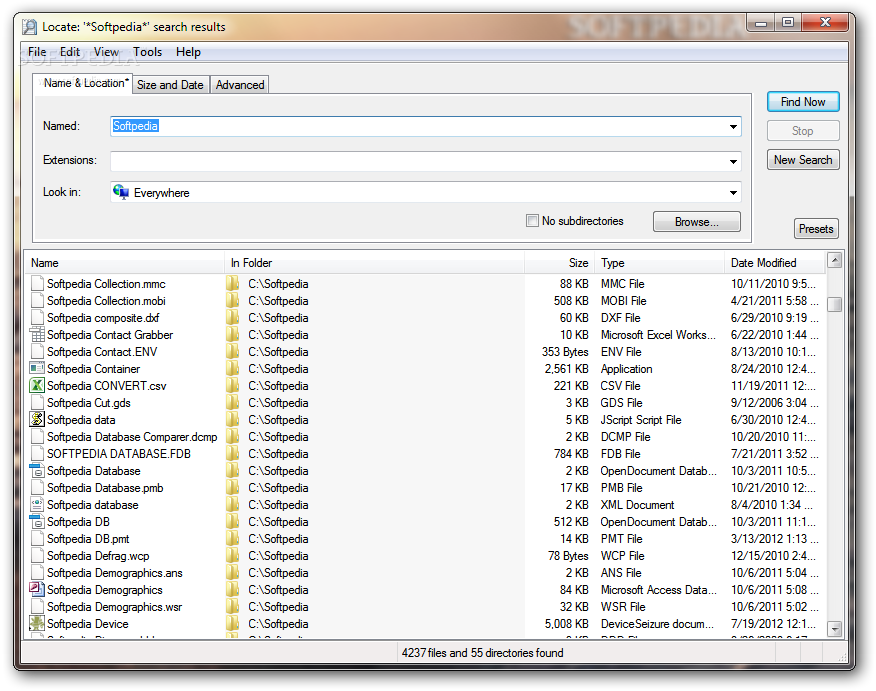
Task: Select the Name & Location tab
Action: [83, 83]
